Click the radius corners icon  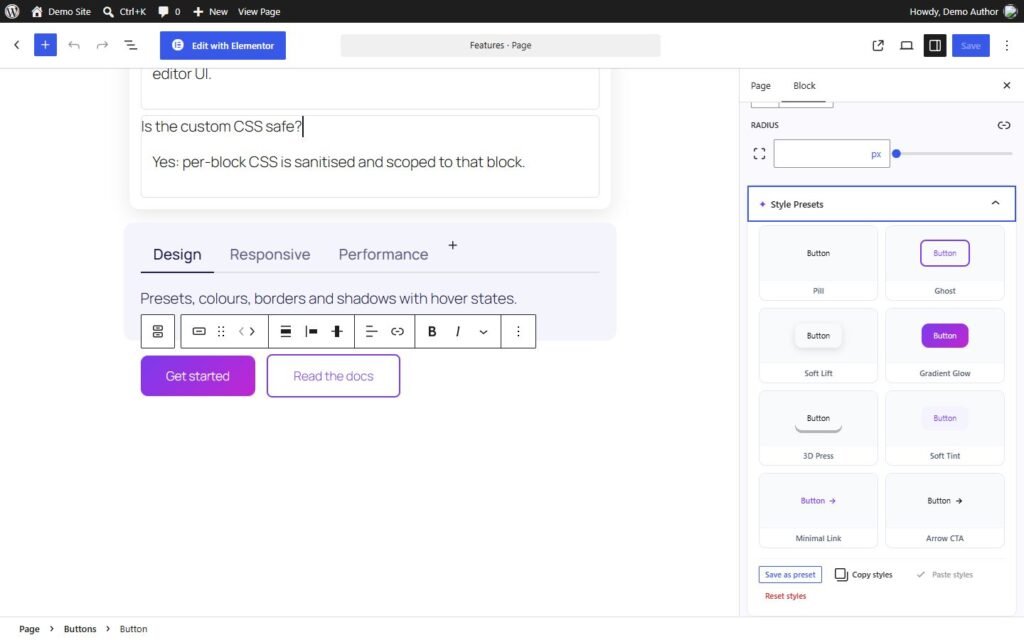(759, 153)
